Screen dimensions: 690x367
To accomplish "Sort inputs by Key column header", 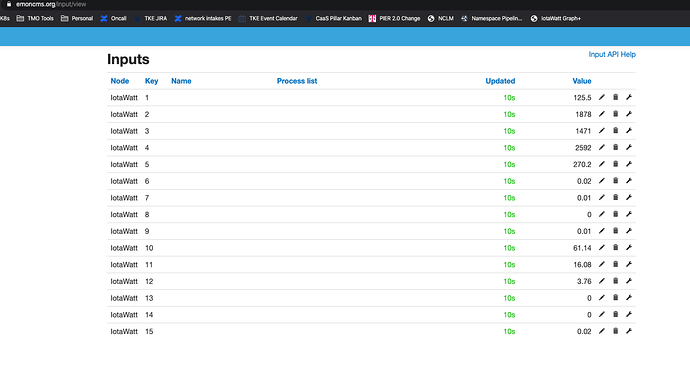I will click(x=151, y=81).
